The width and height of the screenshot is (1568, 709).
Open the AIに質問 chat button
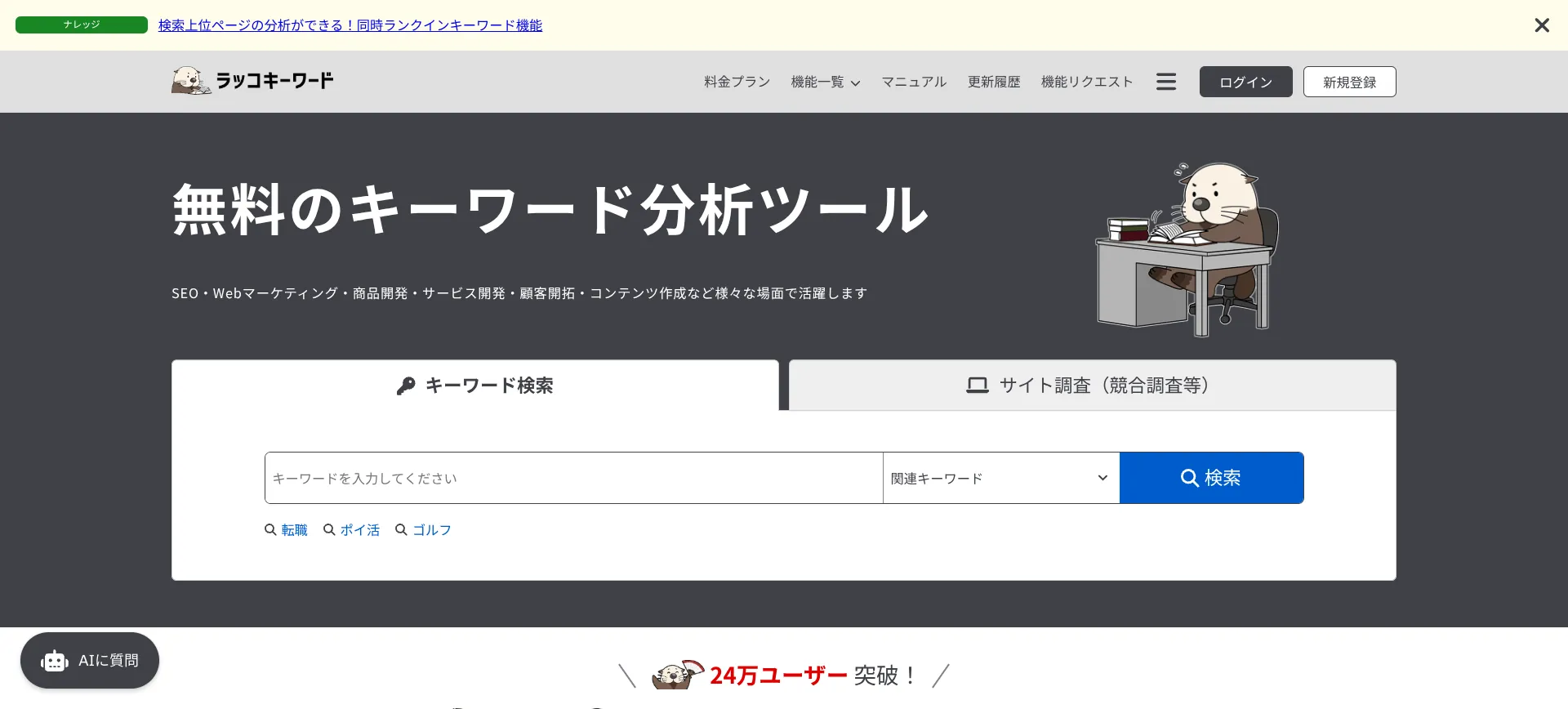point(90,660)
